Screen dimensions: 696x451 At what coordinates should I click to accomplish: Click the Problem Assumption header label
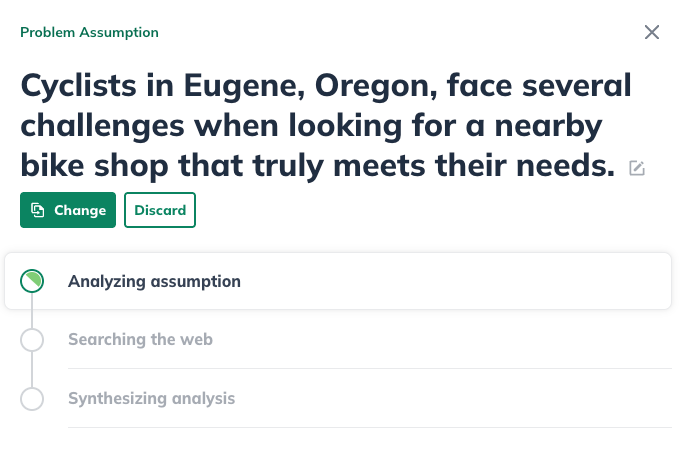(x=89, y=32)
